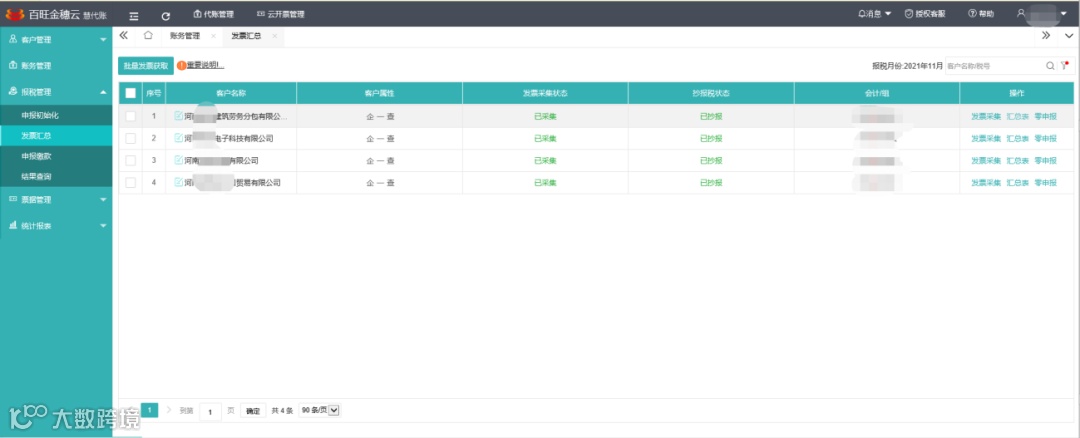Click 零申报 link in row 1
The width and height of the screenshot is (1080, 438).
[x=1046, y=116]
